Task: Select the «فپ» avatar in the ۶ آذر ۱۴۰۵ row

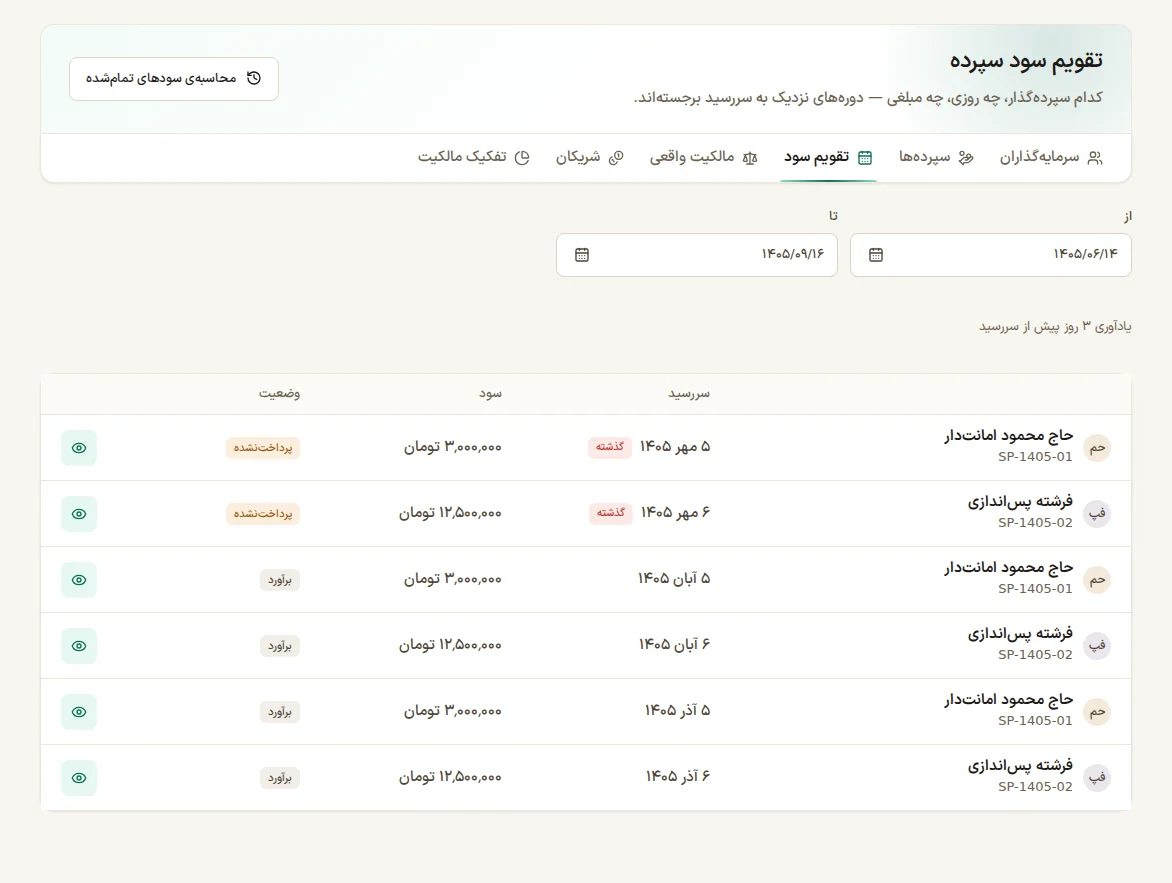Action: point(1097,778)
